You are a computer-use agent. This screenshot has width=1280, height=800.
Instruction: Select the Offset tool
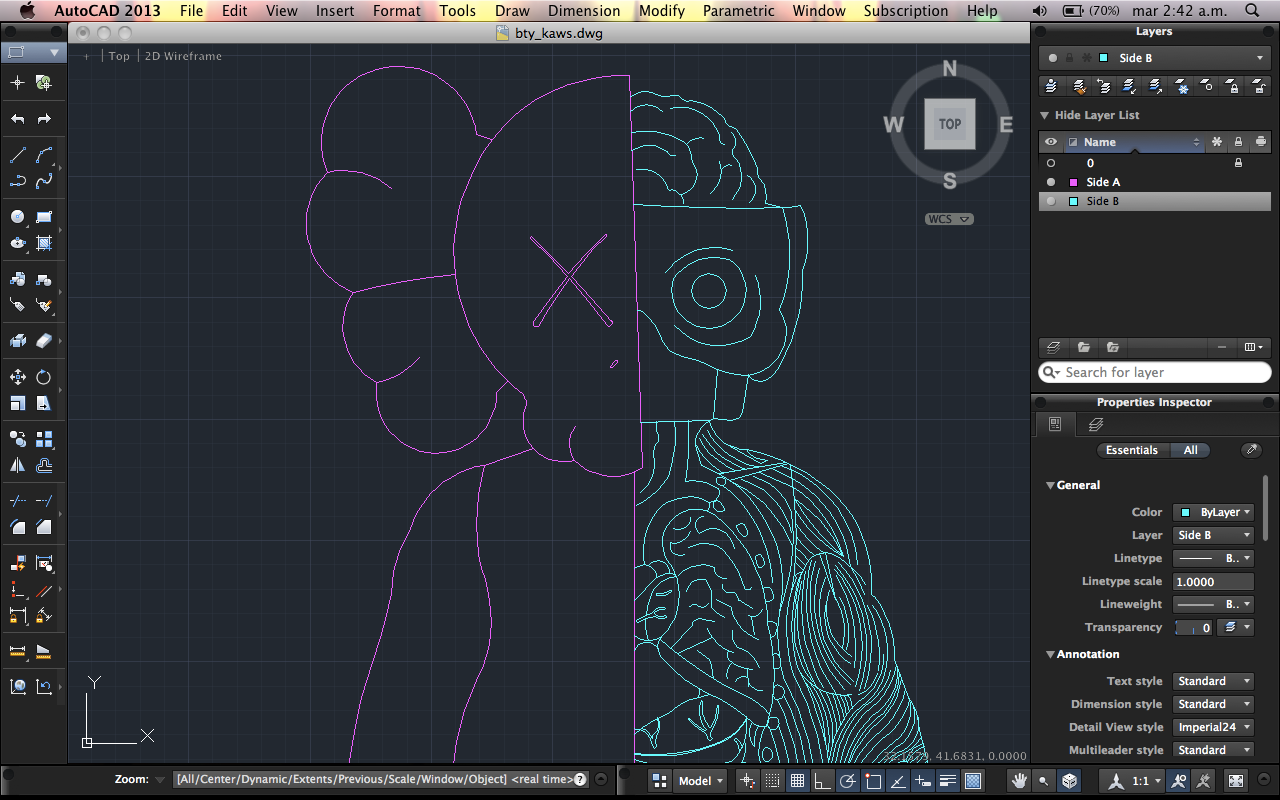click(x=44, y=465)
